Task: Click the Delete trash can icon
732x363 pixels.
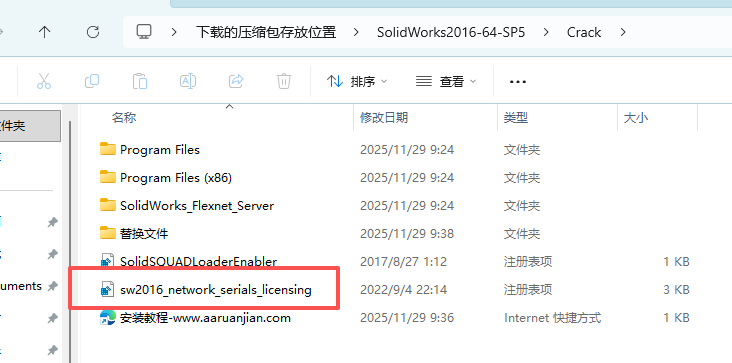Action: (x=284, y=81)
